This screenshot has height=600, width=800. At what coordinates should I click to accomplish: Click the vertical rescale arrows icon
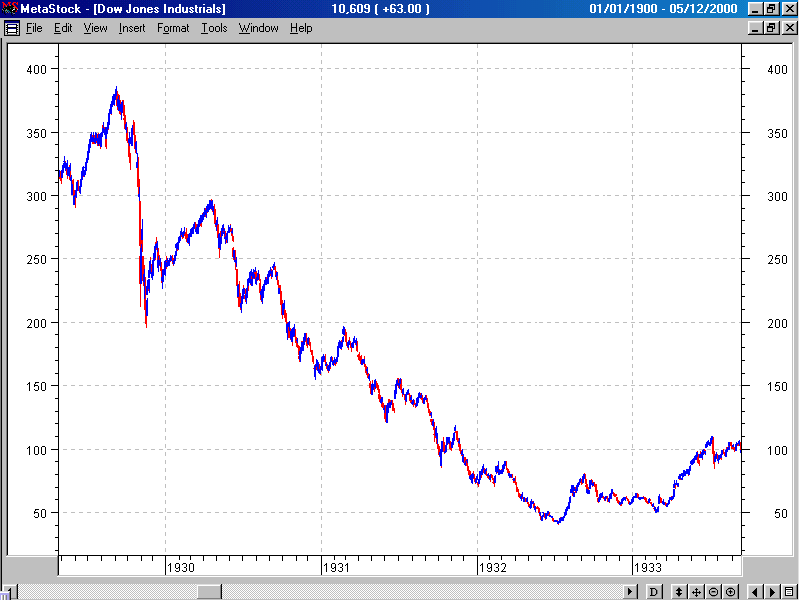[x=679, y=592]
